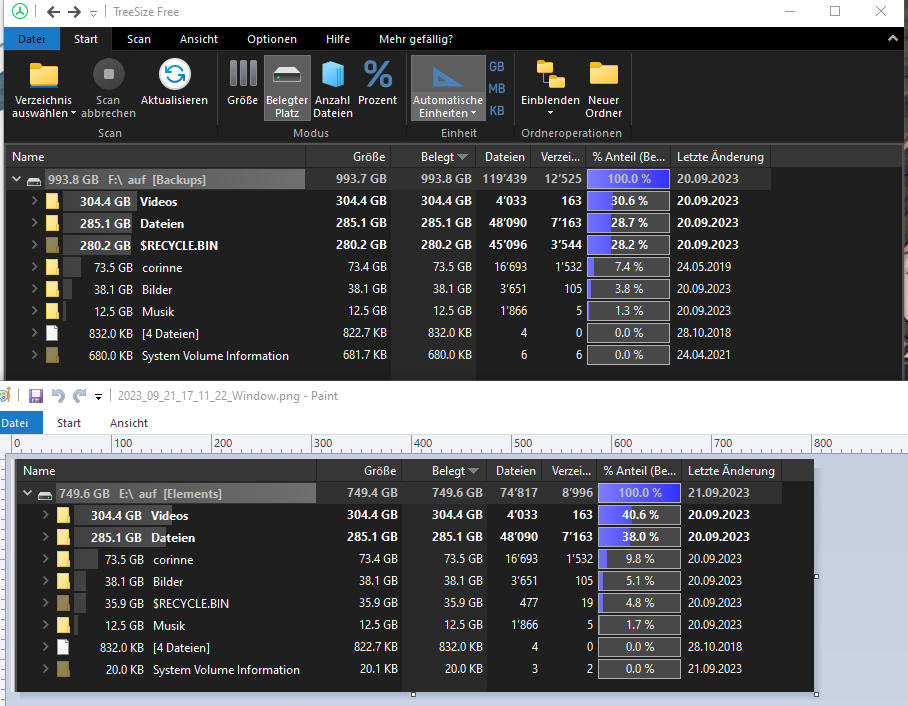Screen dimensions: 908x706
Task: Sort by Dateien column in TreeSize
Action: coord(504,157)
